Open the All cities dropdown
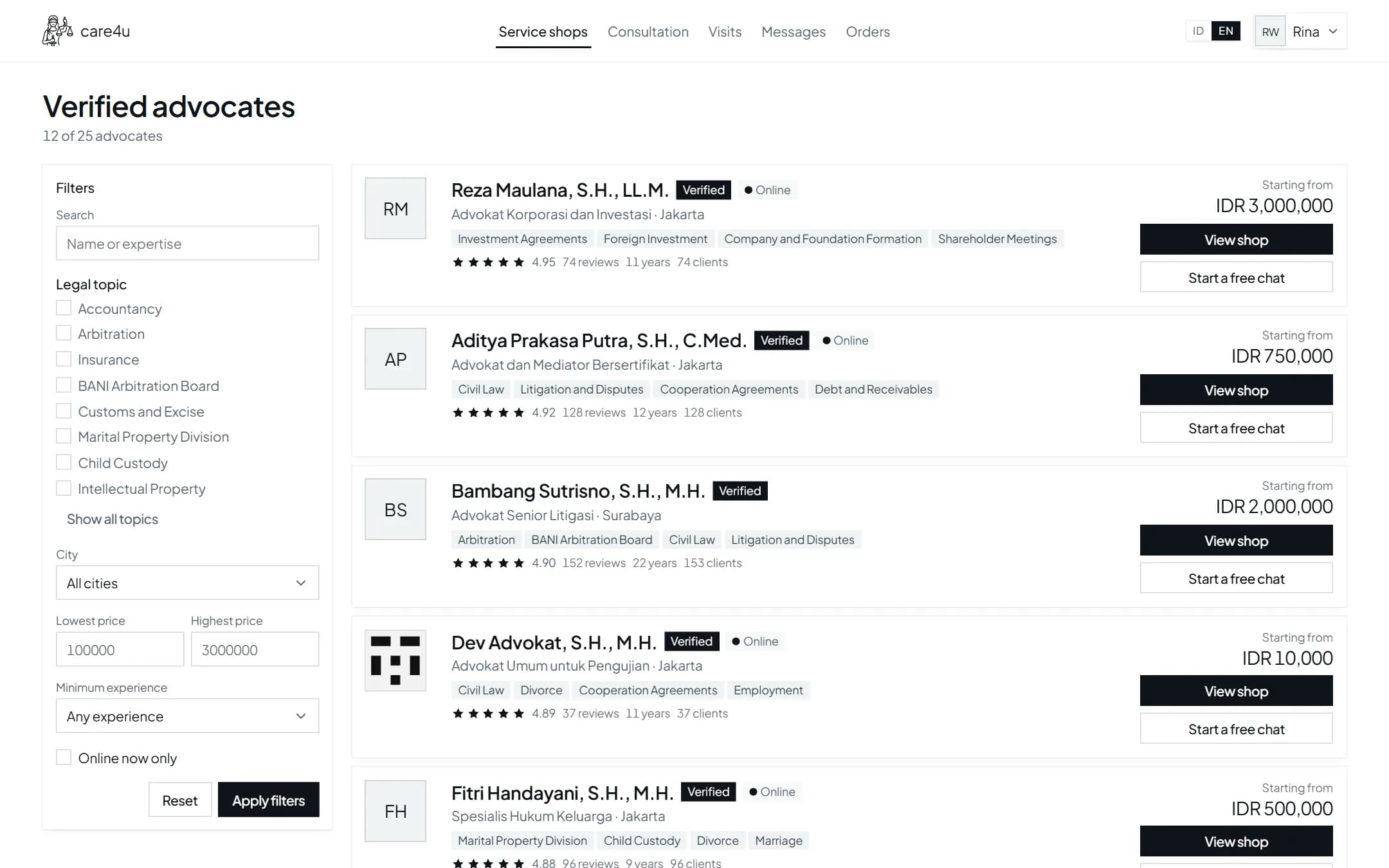 pos(187,583)
